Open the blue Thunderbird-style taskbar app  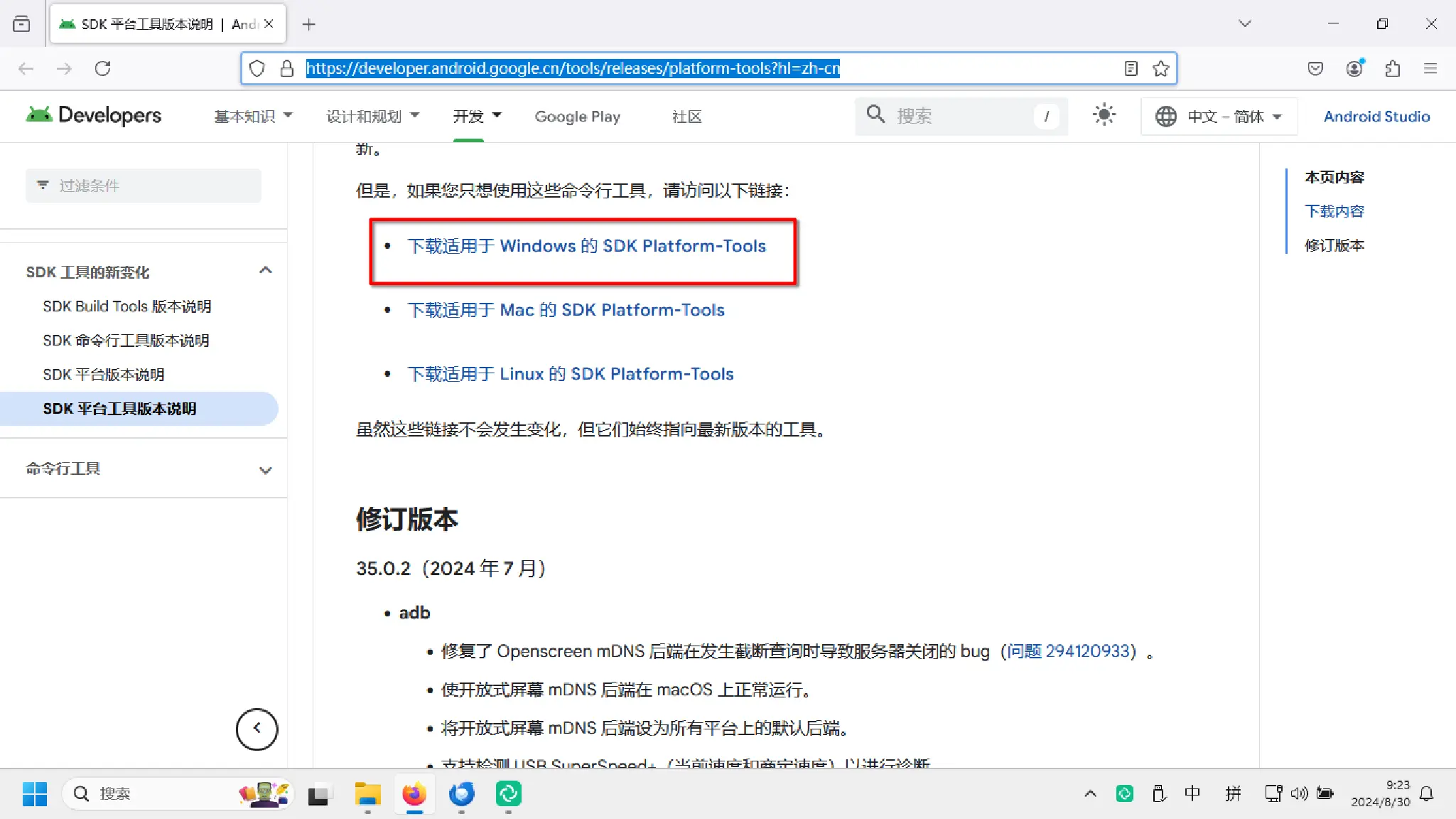[461, 793]
